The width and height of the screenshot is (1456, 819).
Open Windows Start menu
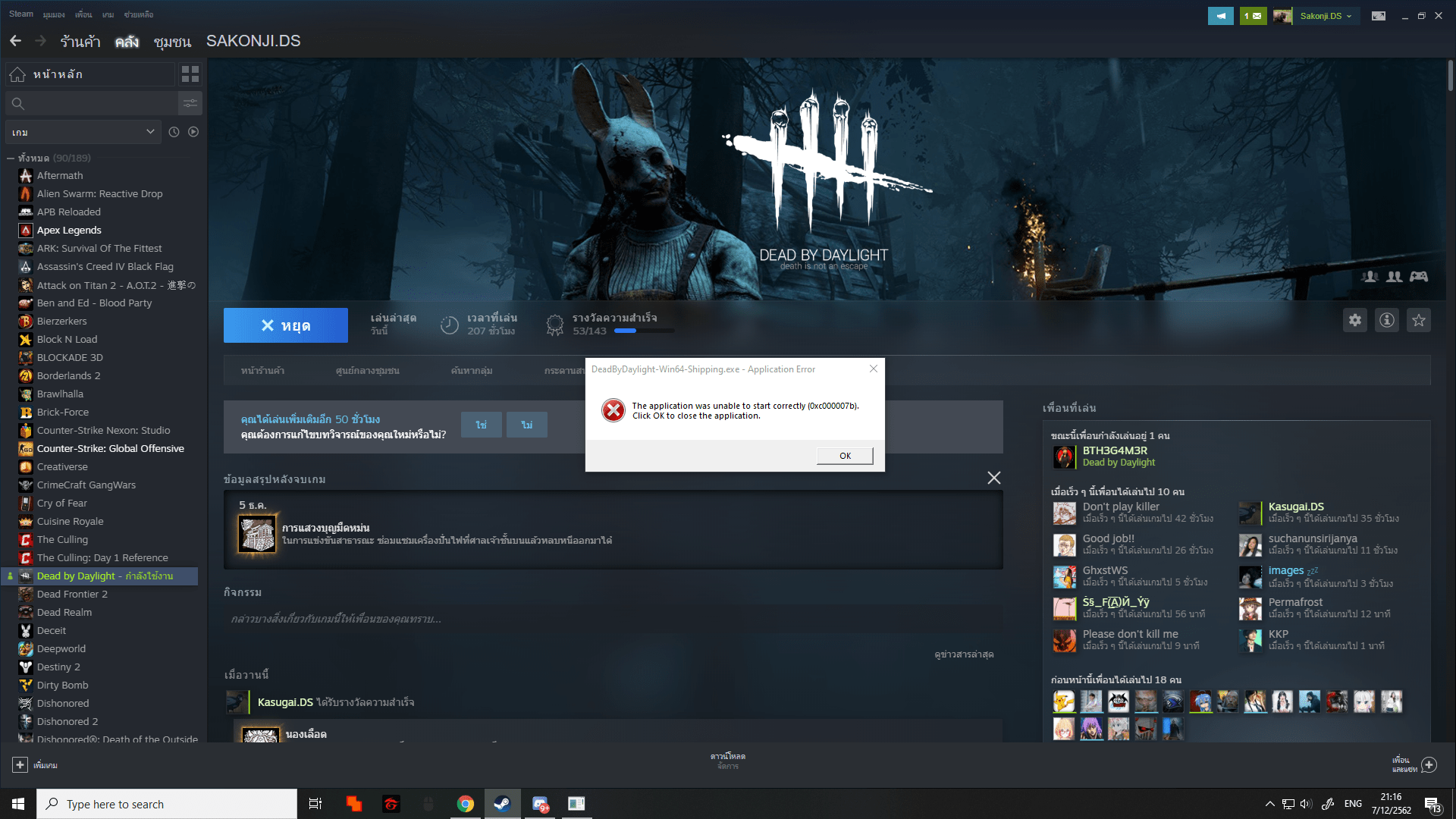[18, 804]
